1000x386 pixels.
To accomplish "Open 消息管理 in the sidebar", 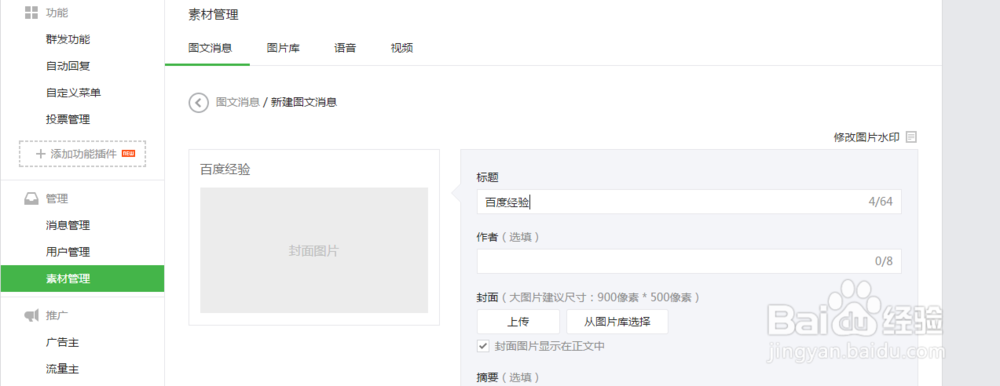I will [x=68, y=225].
